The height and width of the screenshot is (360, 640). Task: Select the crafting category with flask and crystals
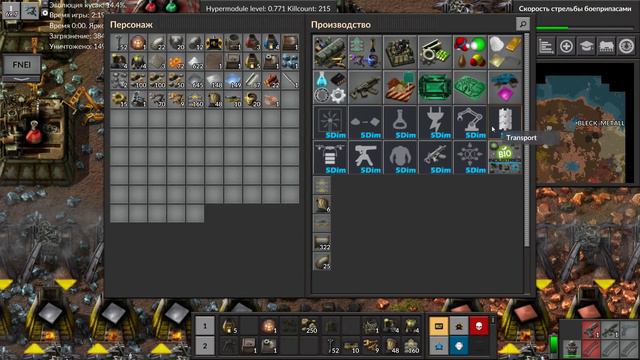click(365, 52)
